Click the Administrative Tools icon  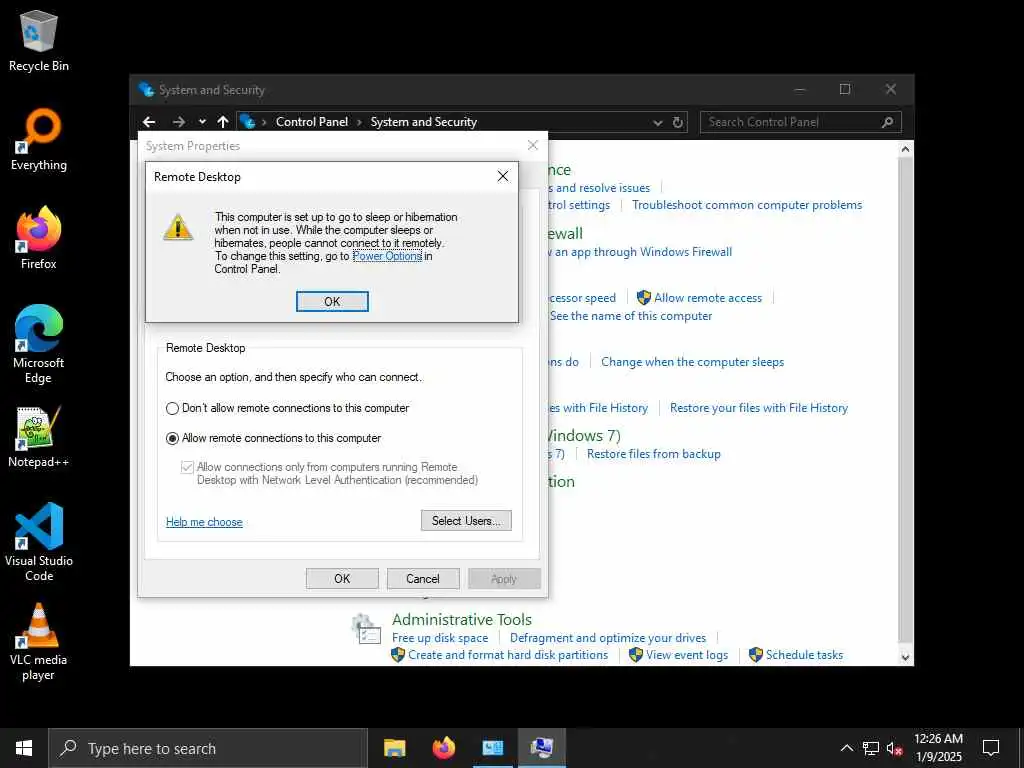tap(366, 629)
